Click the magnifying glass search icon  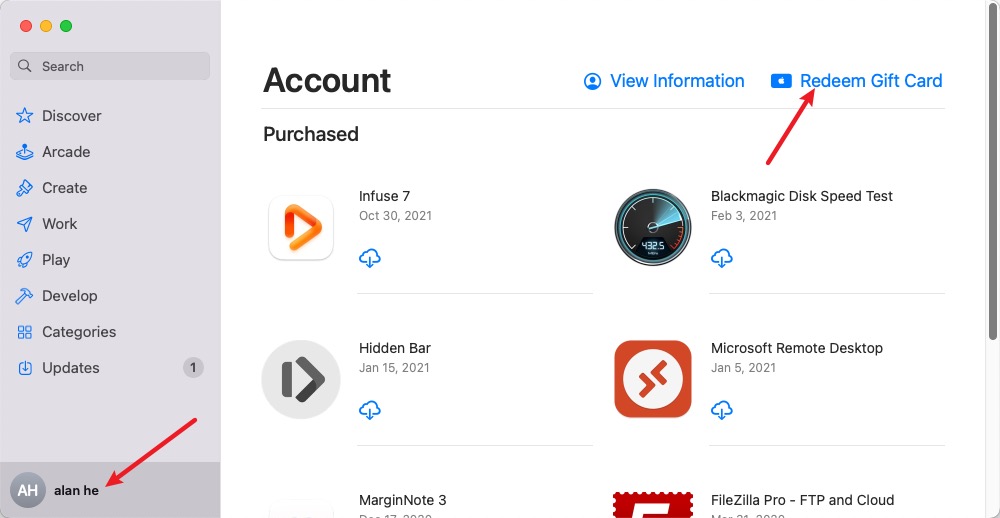[25, 66]
